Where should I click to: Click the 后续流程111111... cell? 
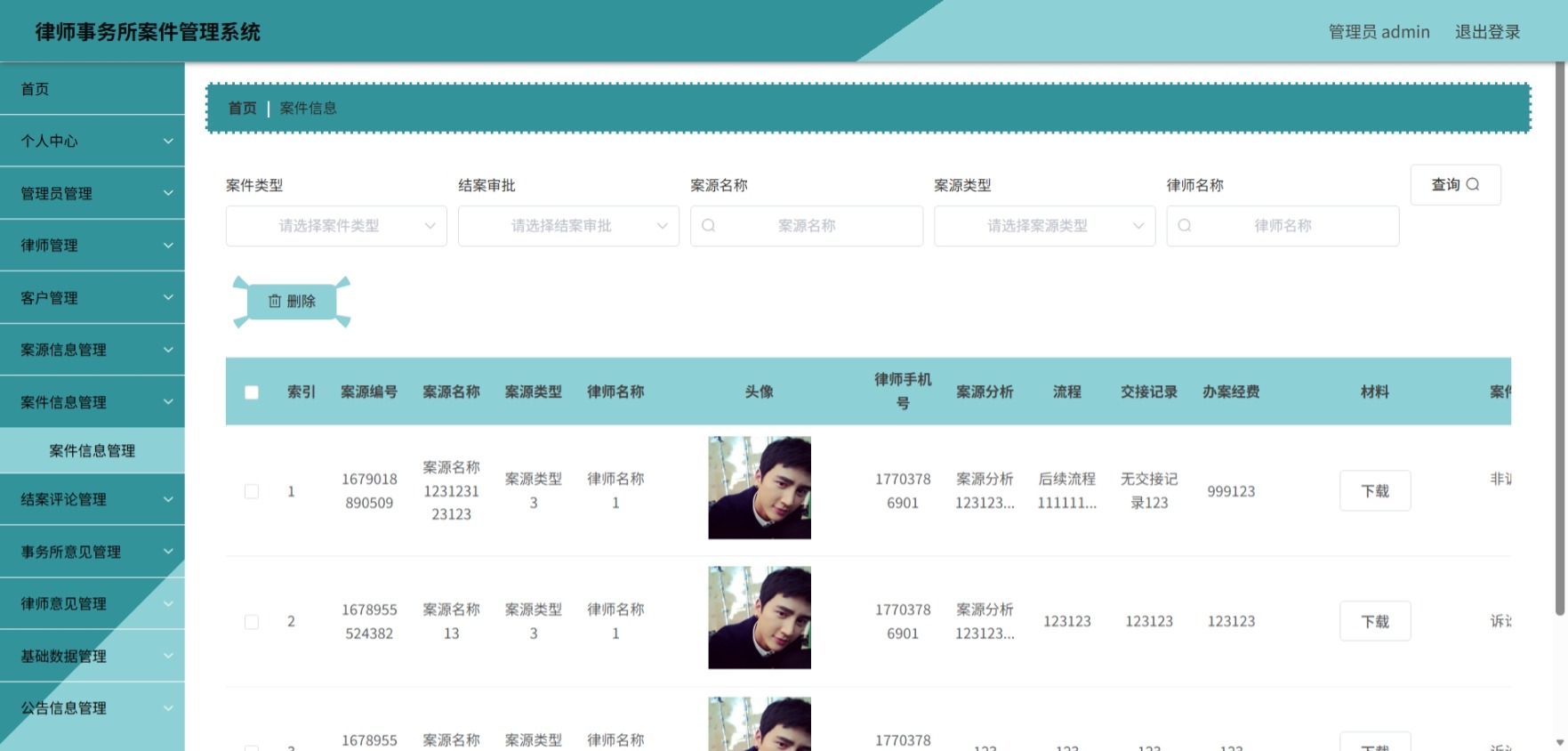1067,491
